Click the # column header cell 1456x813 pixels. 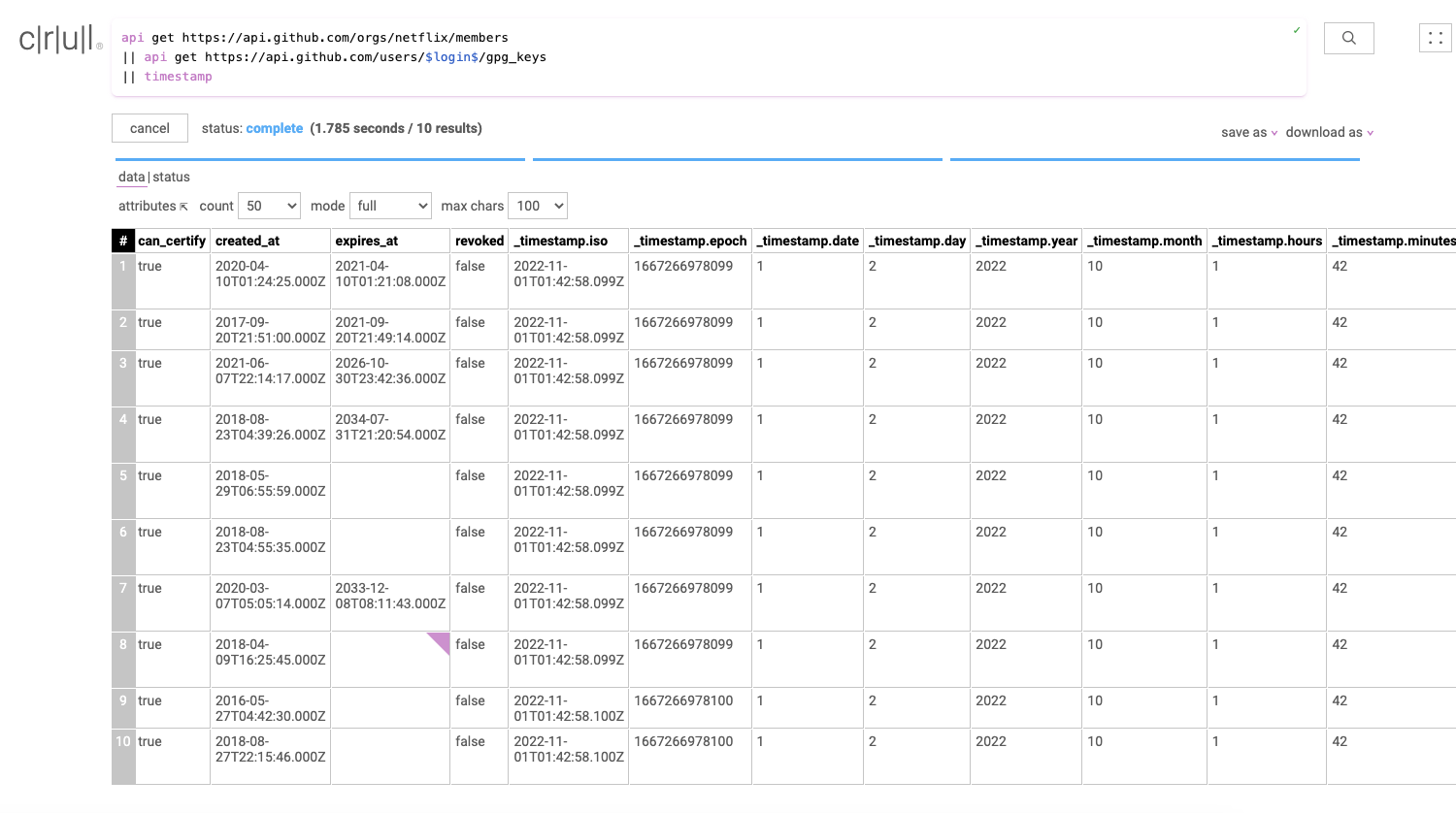(123, 241)
